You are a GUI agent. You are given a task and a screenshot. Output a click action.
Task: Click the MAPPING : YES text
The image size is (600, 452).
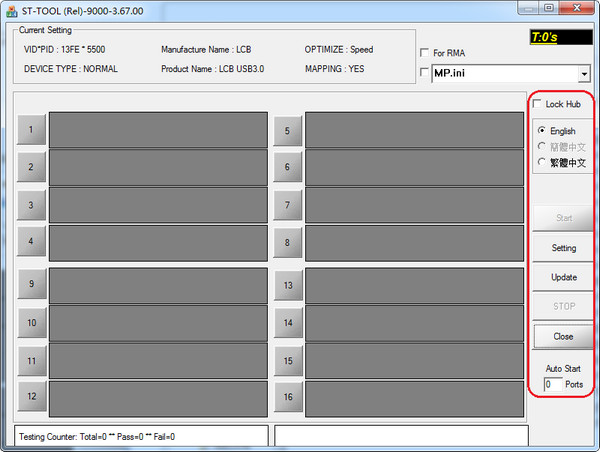334,69
